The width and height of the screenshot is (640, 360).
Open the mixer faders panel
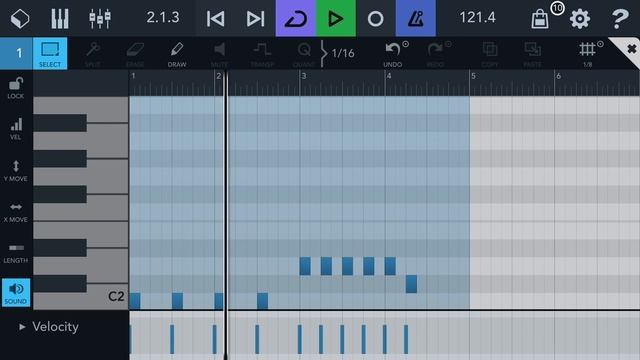tap(100, 18)
